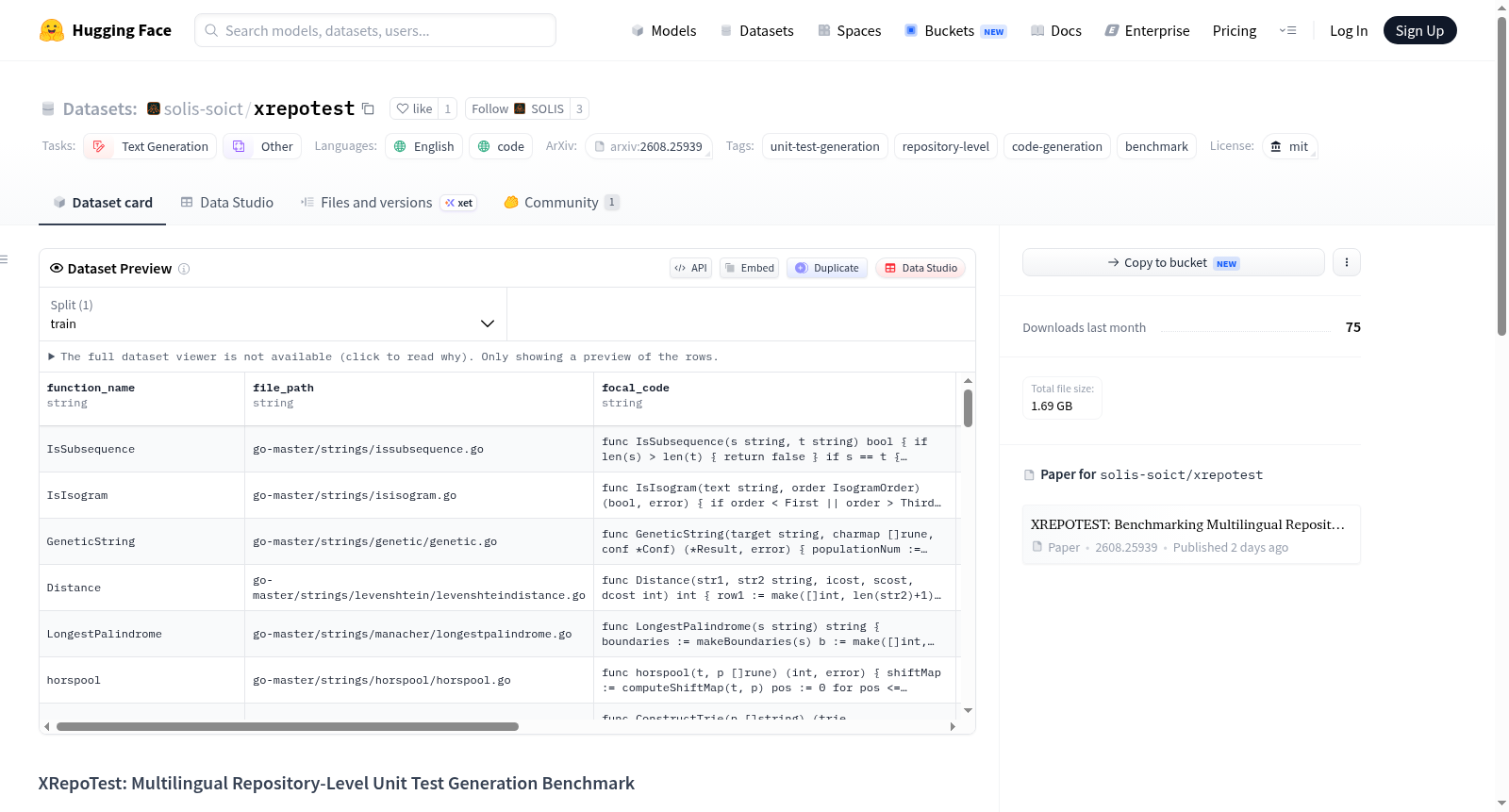
Task: Filter by English language tag
Action: (423, 146)
